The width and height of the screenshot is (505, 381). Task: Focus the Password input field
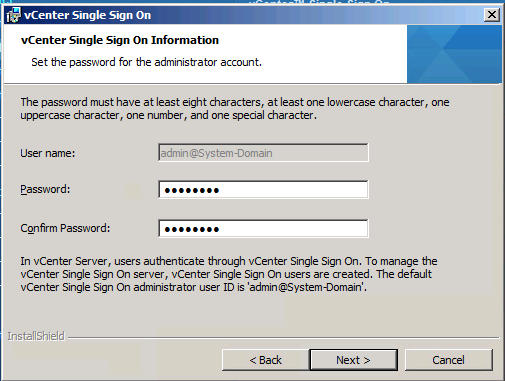click(x=263, y=190)
